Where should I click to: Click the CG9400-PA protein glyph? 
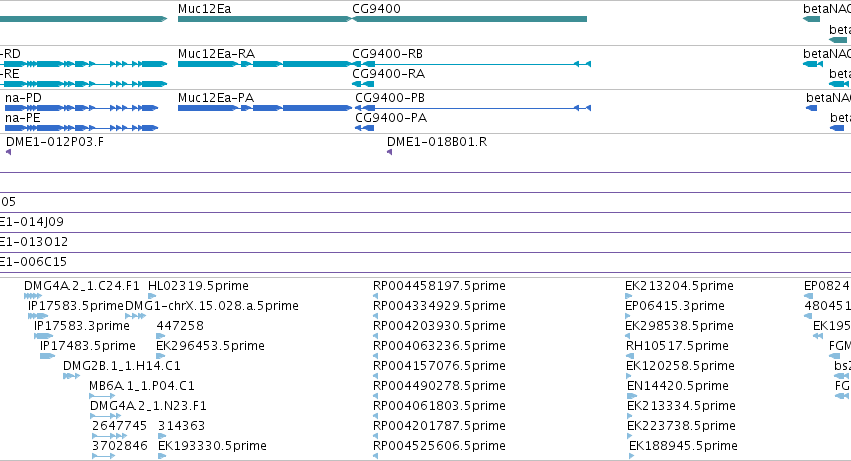(364, 128)
